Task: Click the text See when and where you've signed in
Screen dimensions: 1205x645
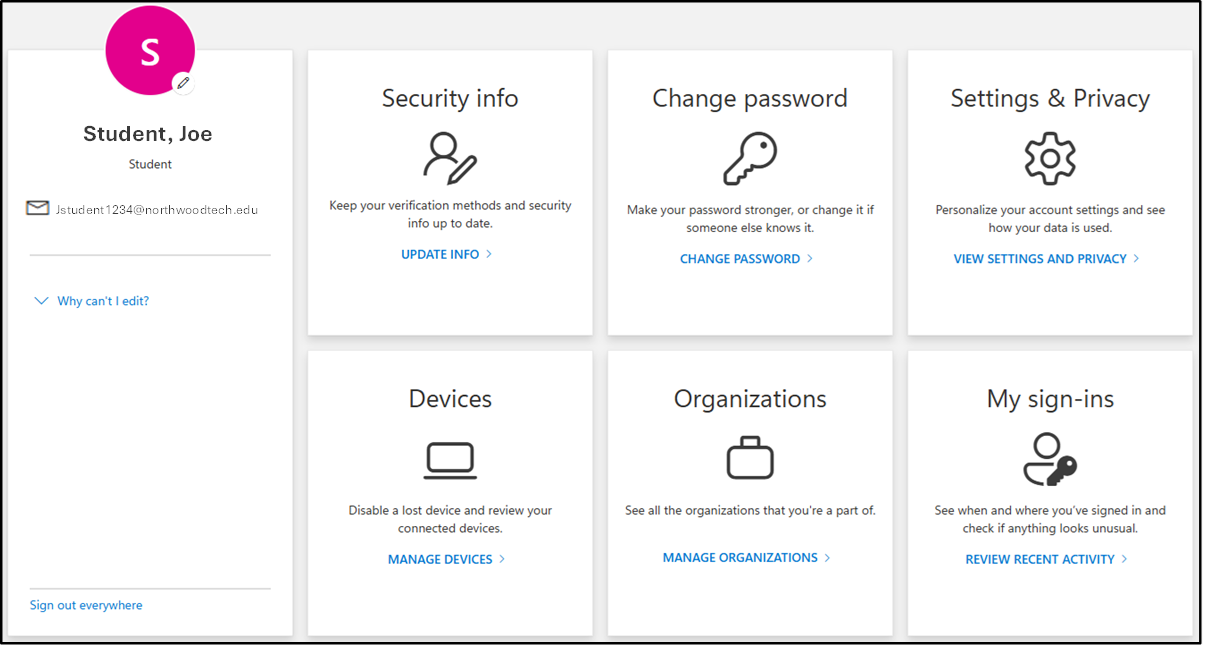Action: point(1050,519)
